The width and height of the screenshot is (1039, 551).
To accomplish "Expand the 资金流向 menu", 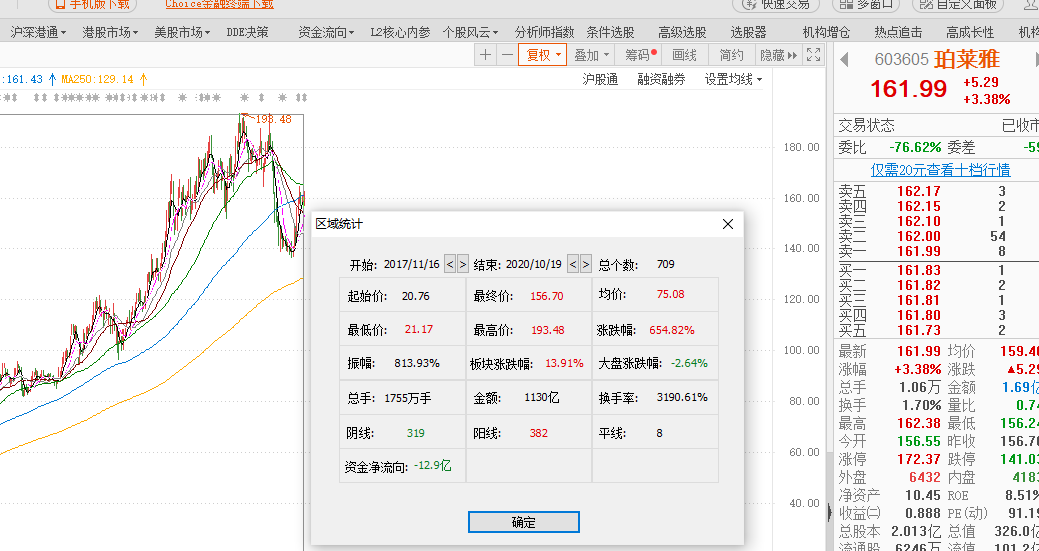I will (x=326, y=32).
